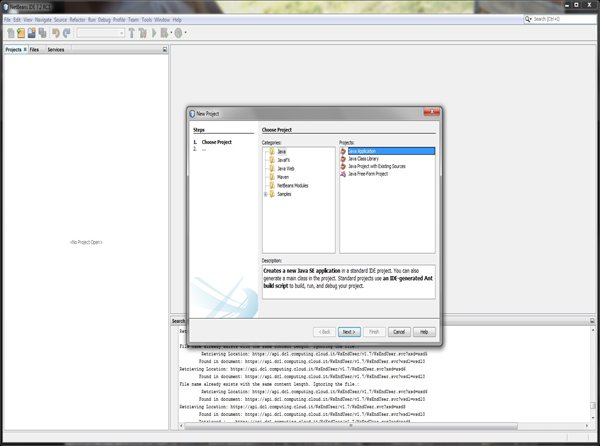
Task: Select Java Project with Existing Sources
Action: tap(377, 166)
